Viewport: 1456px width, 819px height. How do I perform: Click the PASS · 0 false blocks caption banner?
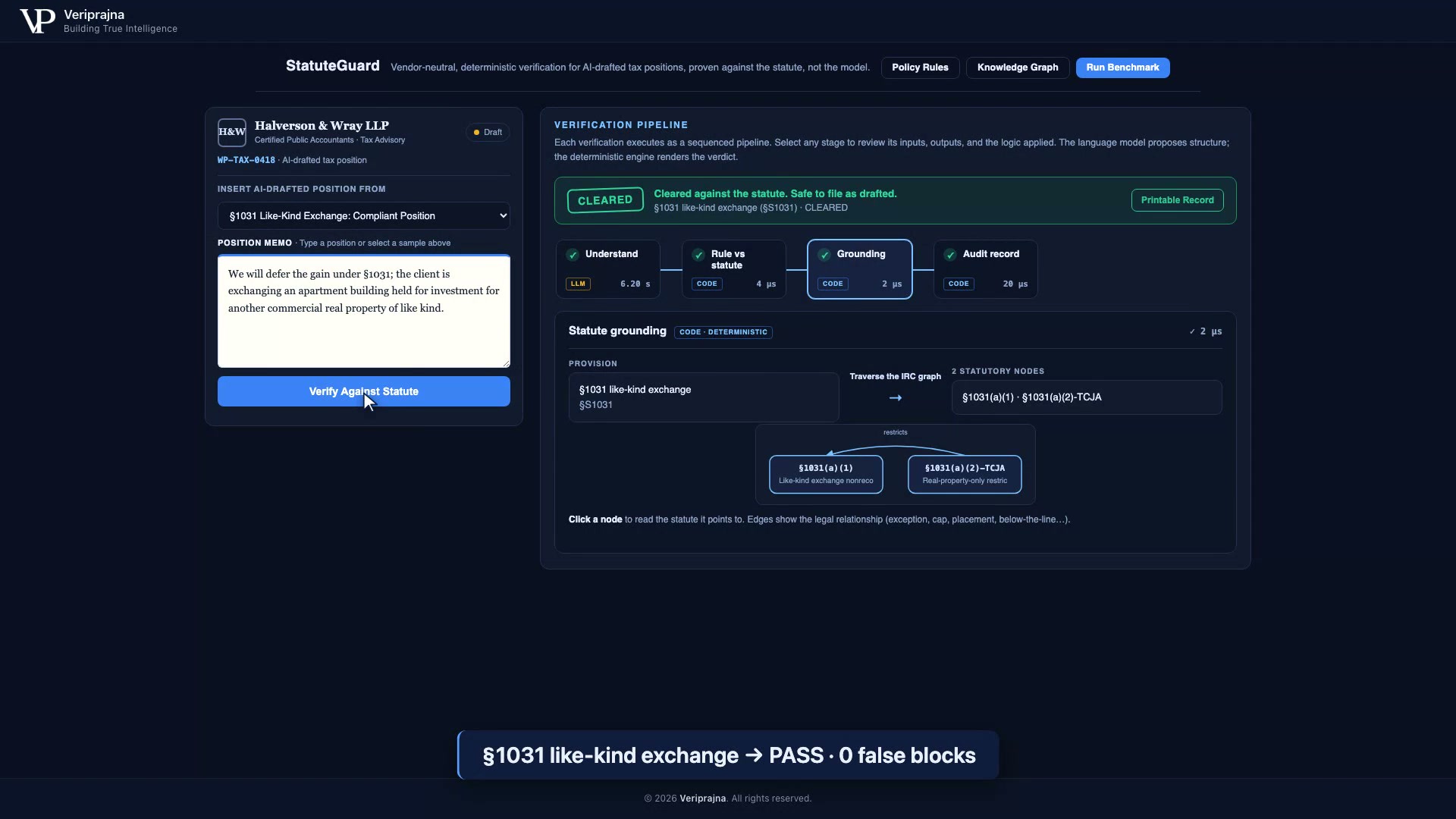click(x=728, y=755)
